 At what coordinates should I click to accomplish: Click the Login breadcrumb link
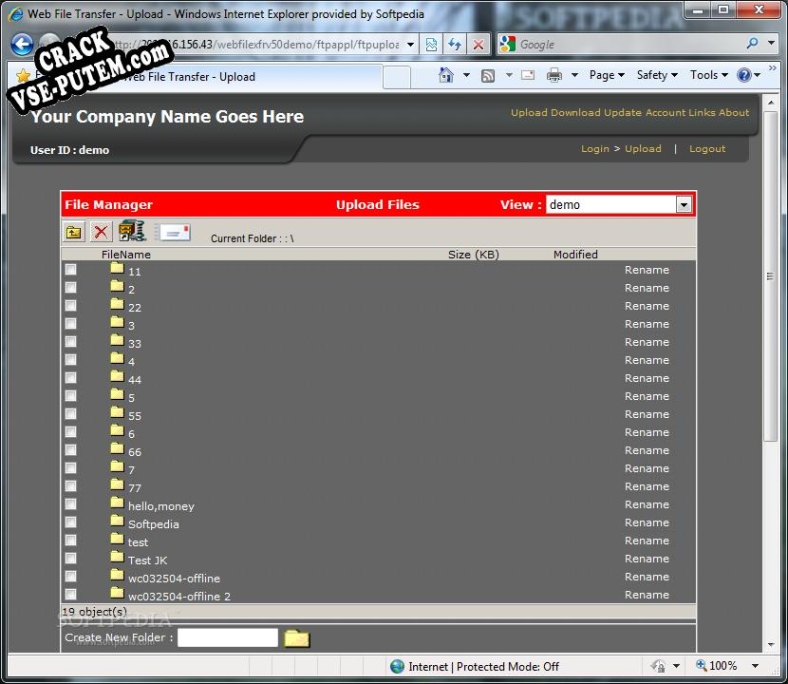pos(595,149)
